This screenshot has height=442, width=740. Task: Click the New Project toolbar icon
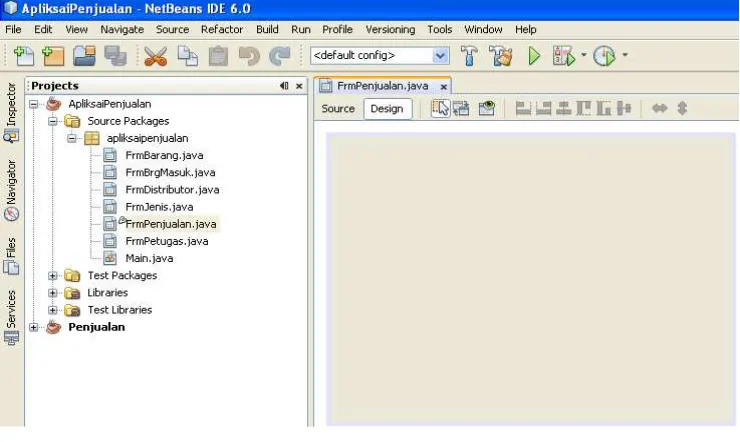coord(53,56)
